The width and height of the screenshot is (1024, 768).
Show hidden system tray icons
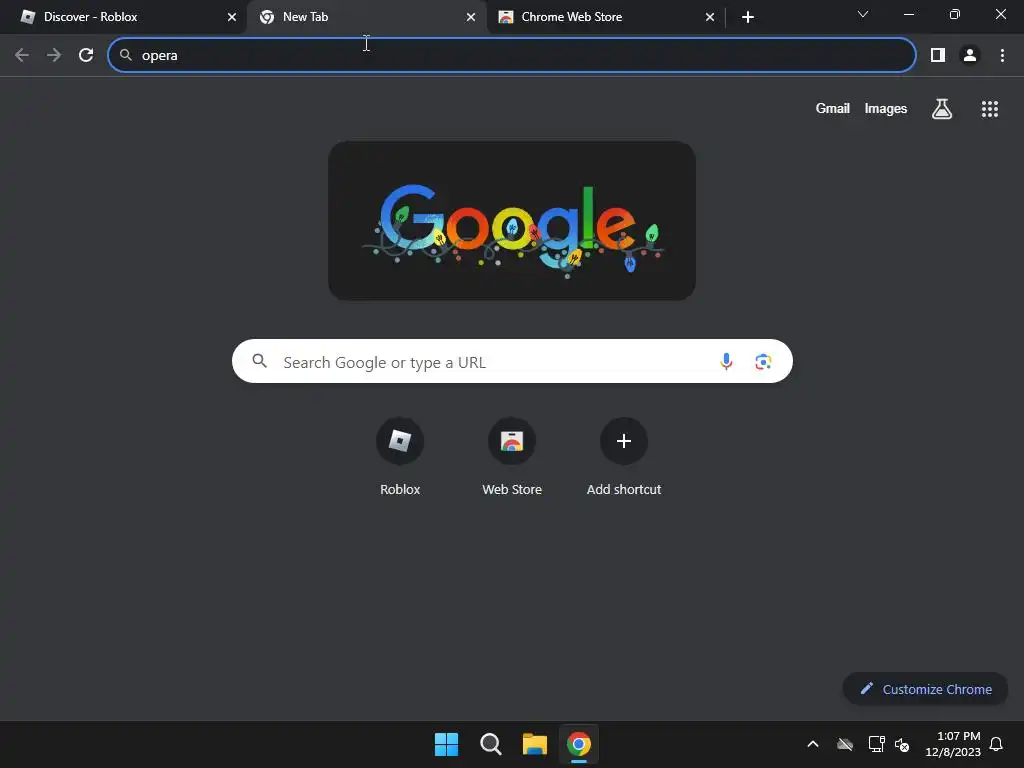click(812, 744)
